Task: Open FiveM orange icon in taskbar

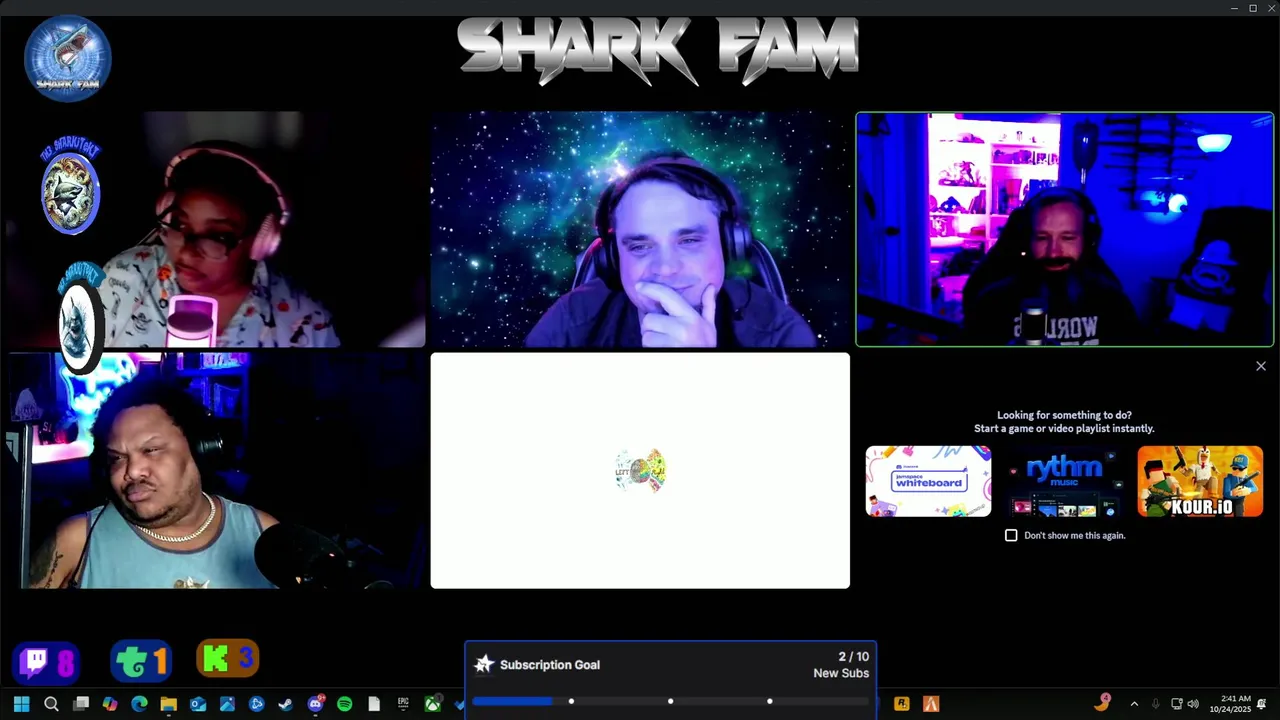Action: click(931, 704)
